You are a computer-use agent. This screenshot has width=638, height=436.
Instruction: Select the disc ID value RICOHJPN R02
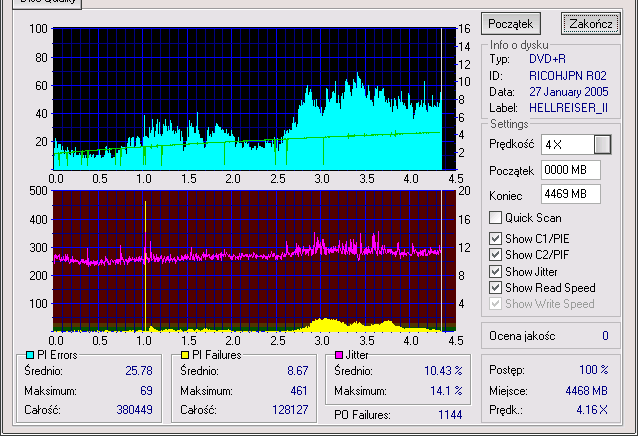568,76
